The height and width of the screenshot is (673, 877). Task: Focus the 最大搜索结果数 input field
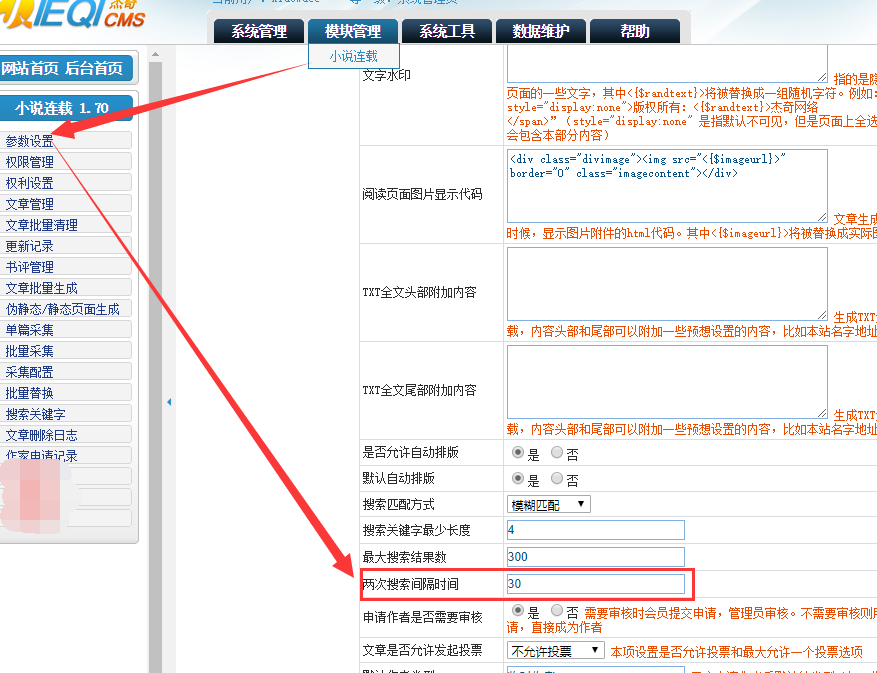595,557
